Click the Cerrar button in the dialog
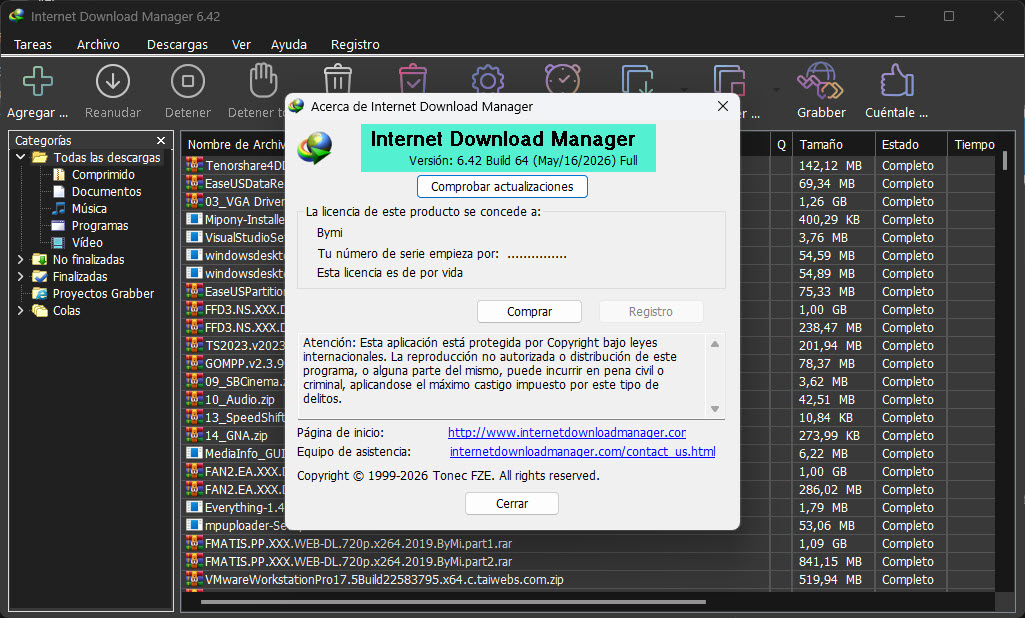 512,504
